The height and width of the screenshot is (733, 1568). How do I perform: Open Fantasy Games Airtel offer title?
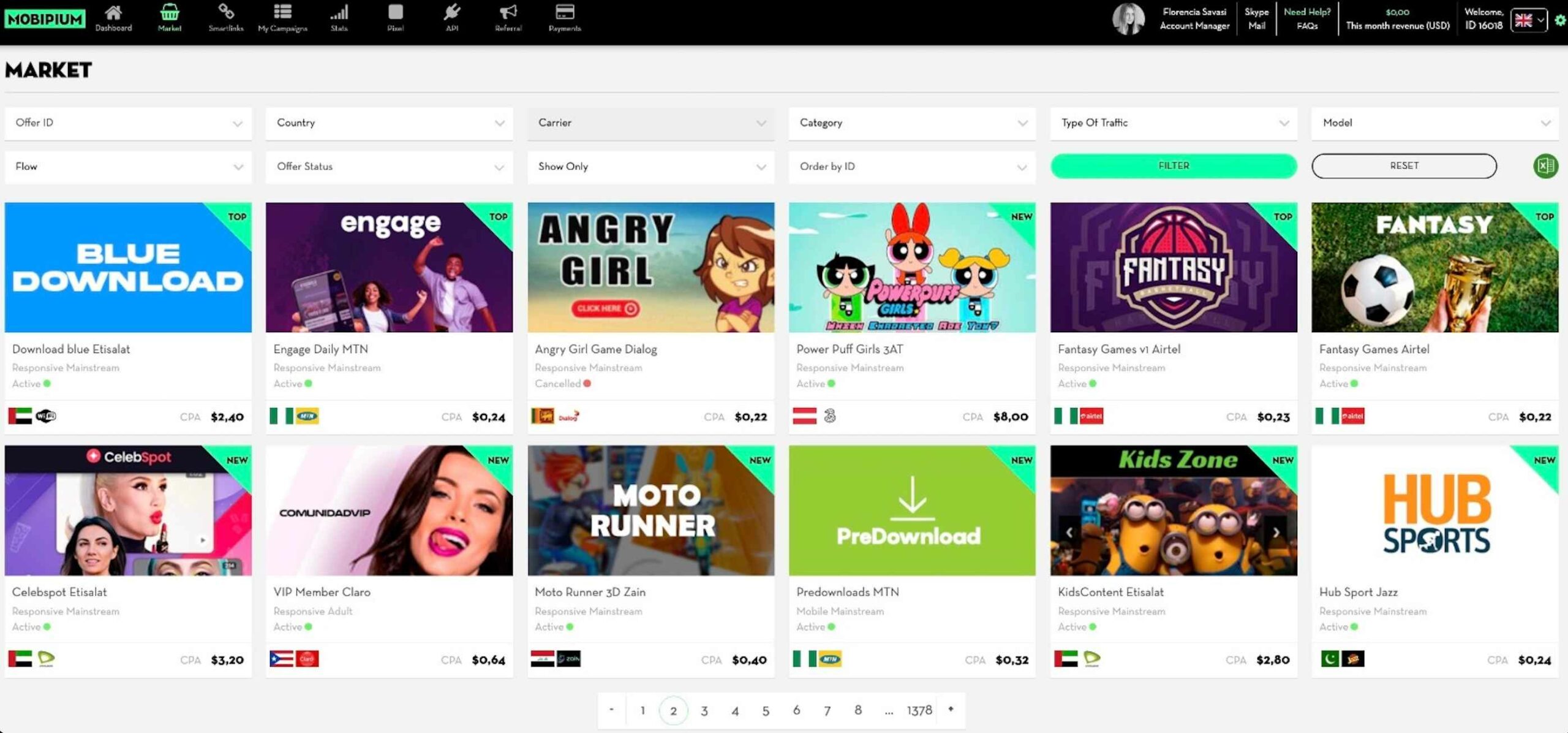pos(1374,349)
